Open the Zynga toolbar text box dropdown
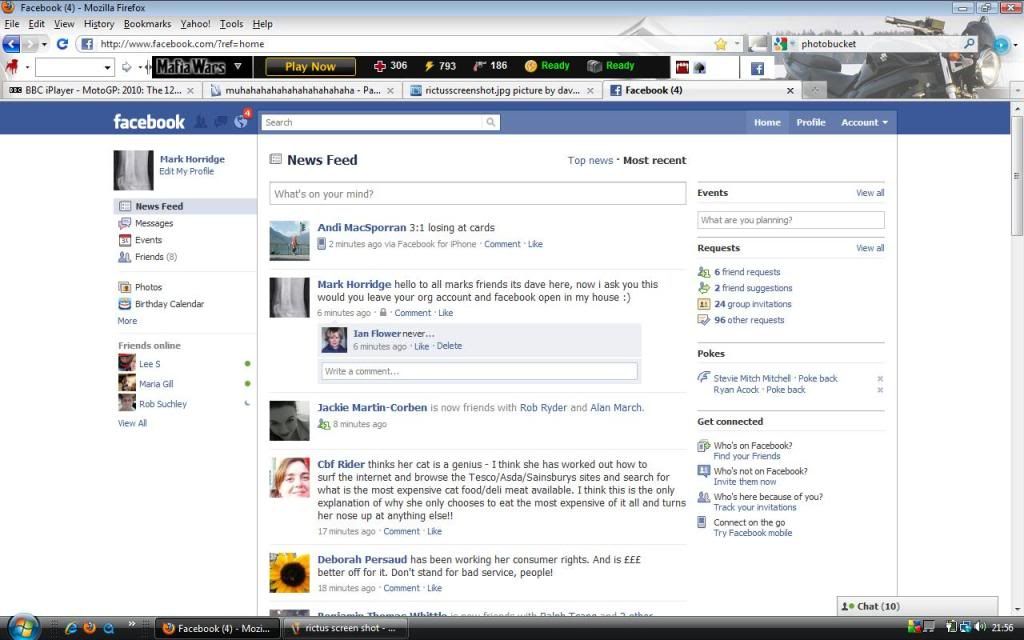Screen dimensions: 1024x640 [x=107, y=67]
